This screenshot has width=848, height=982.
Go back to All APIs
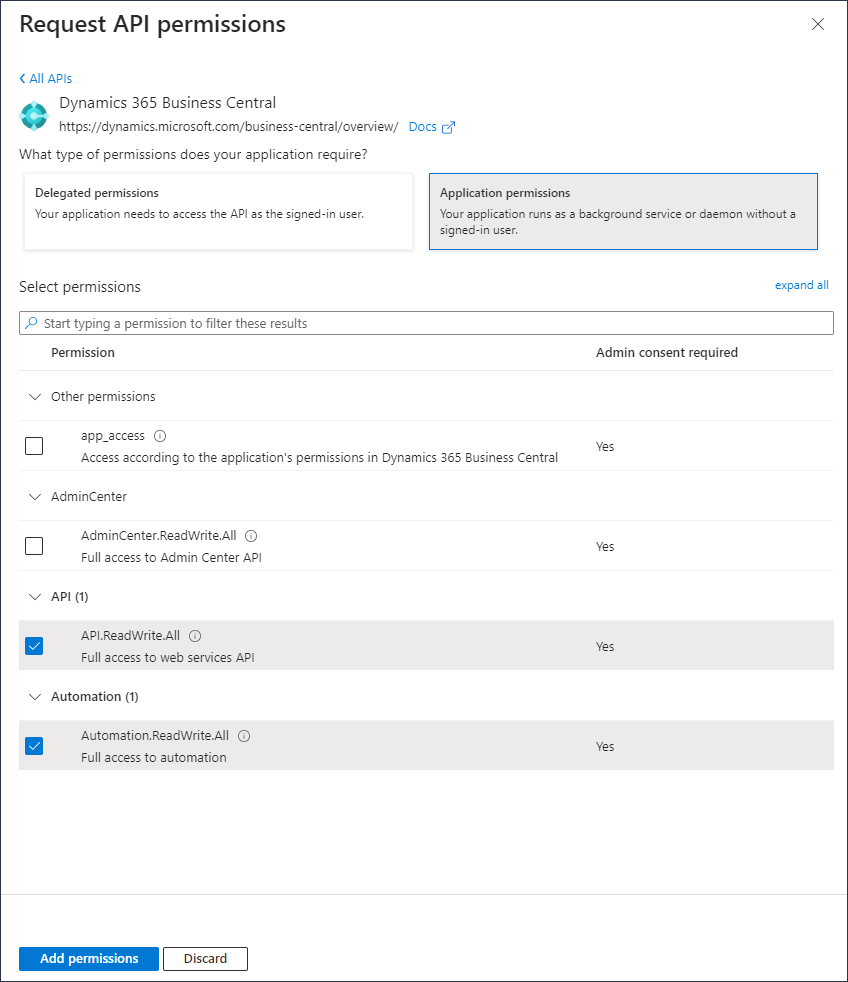pyautogui.click(x=46, y=79)
